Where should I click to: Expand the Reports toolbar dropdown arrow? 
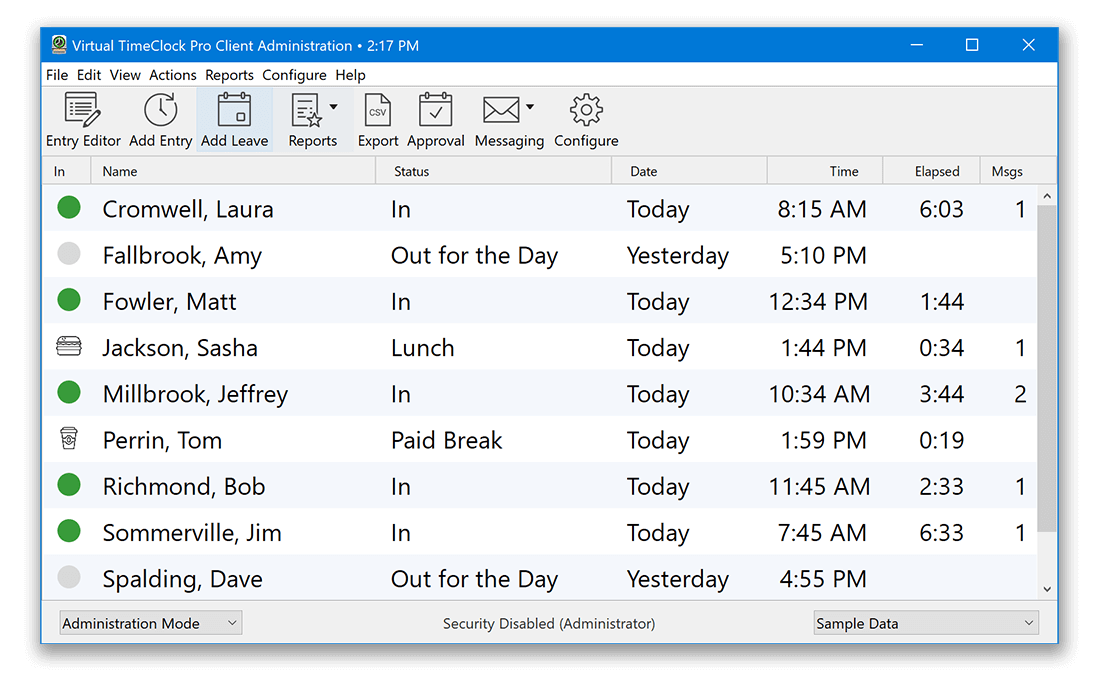334,106
